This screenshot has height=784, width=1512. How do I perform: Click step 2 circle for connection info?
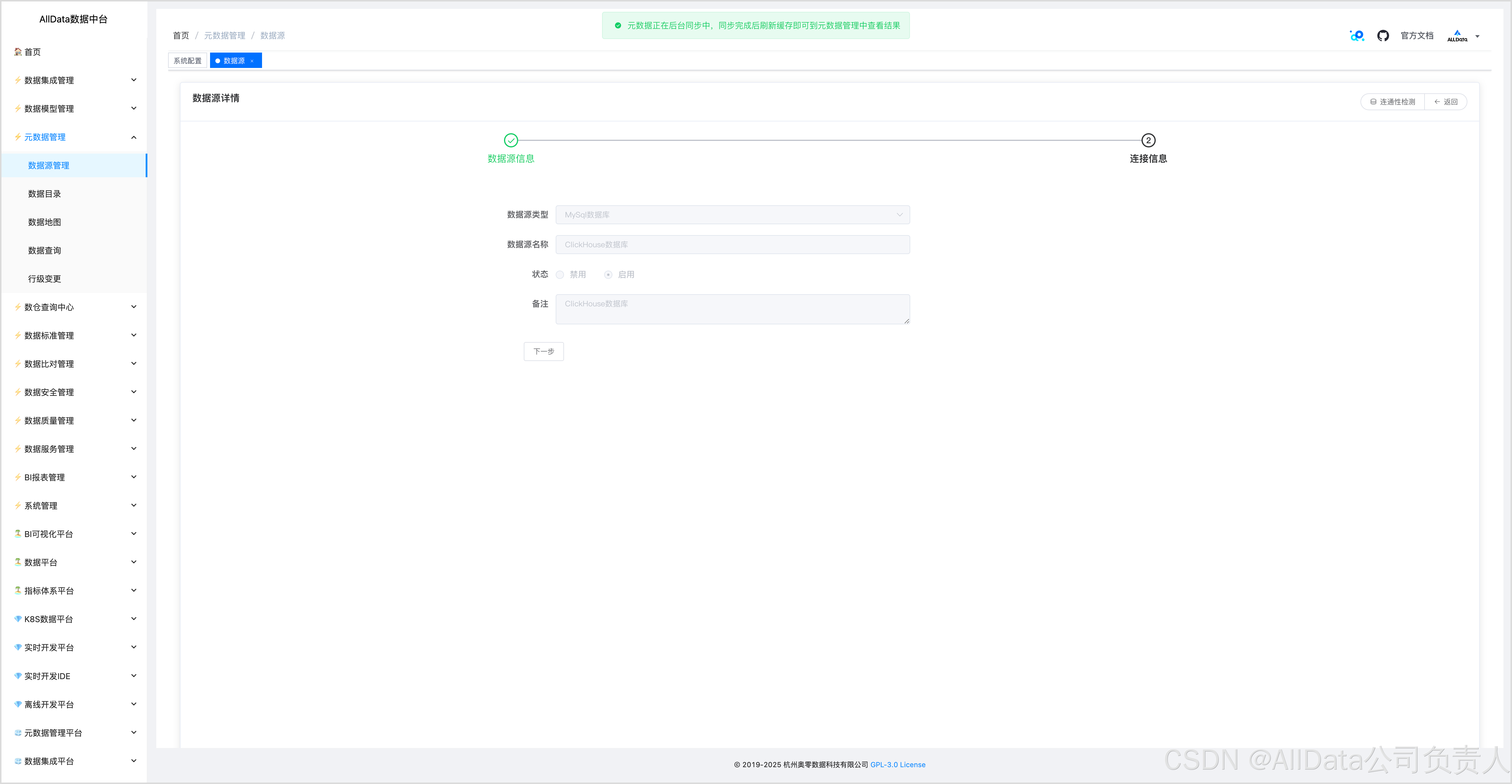(1148, 140)
